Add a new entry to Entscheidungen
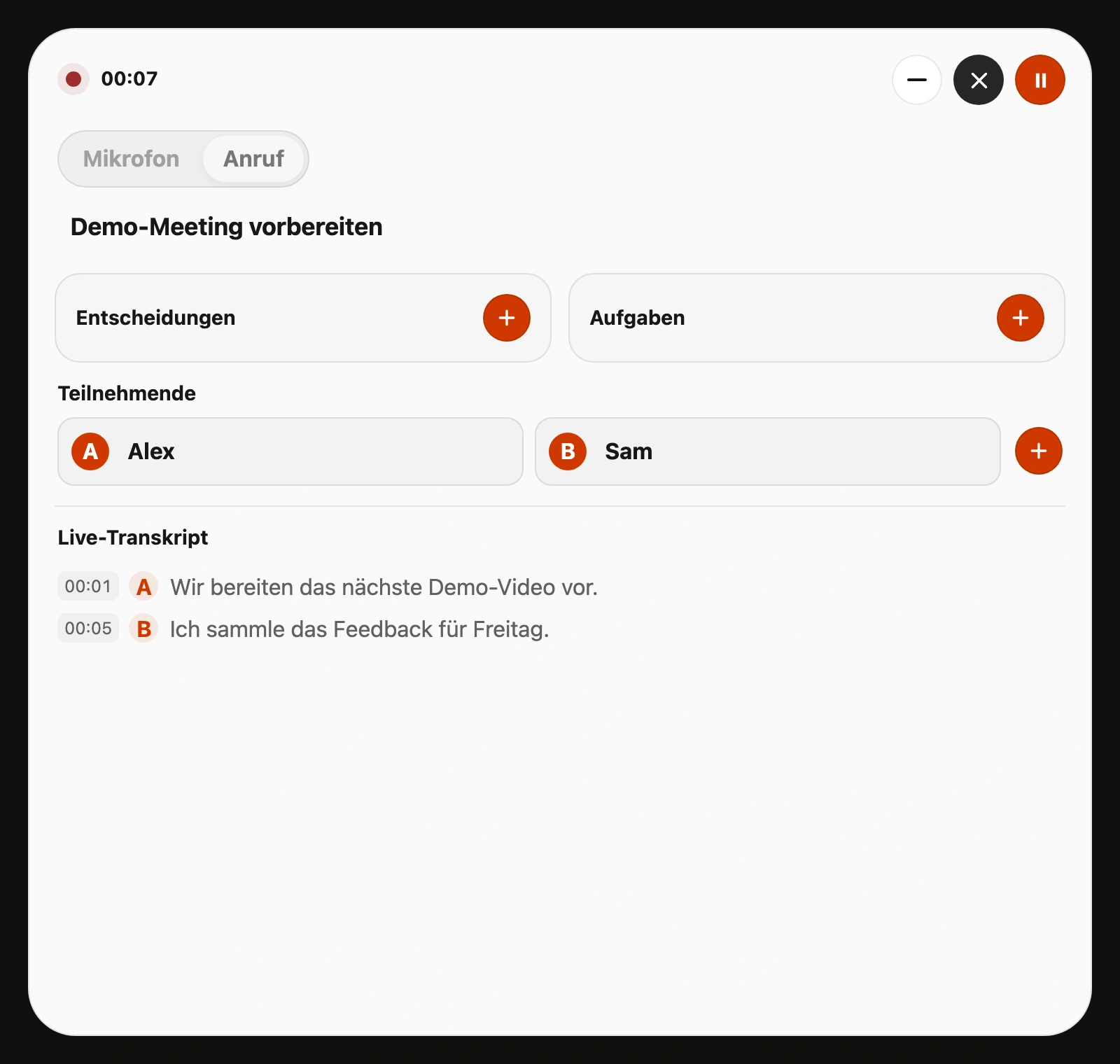The image size is (1120, 1064). (x=507, y=318)
